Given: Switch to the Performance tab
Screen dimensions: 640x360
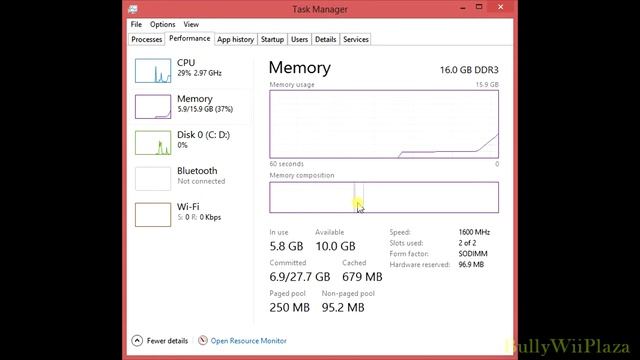Looking at the screenshot, I should (189, 39).
